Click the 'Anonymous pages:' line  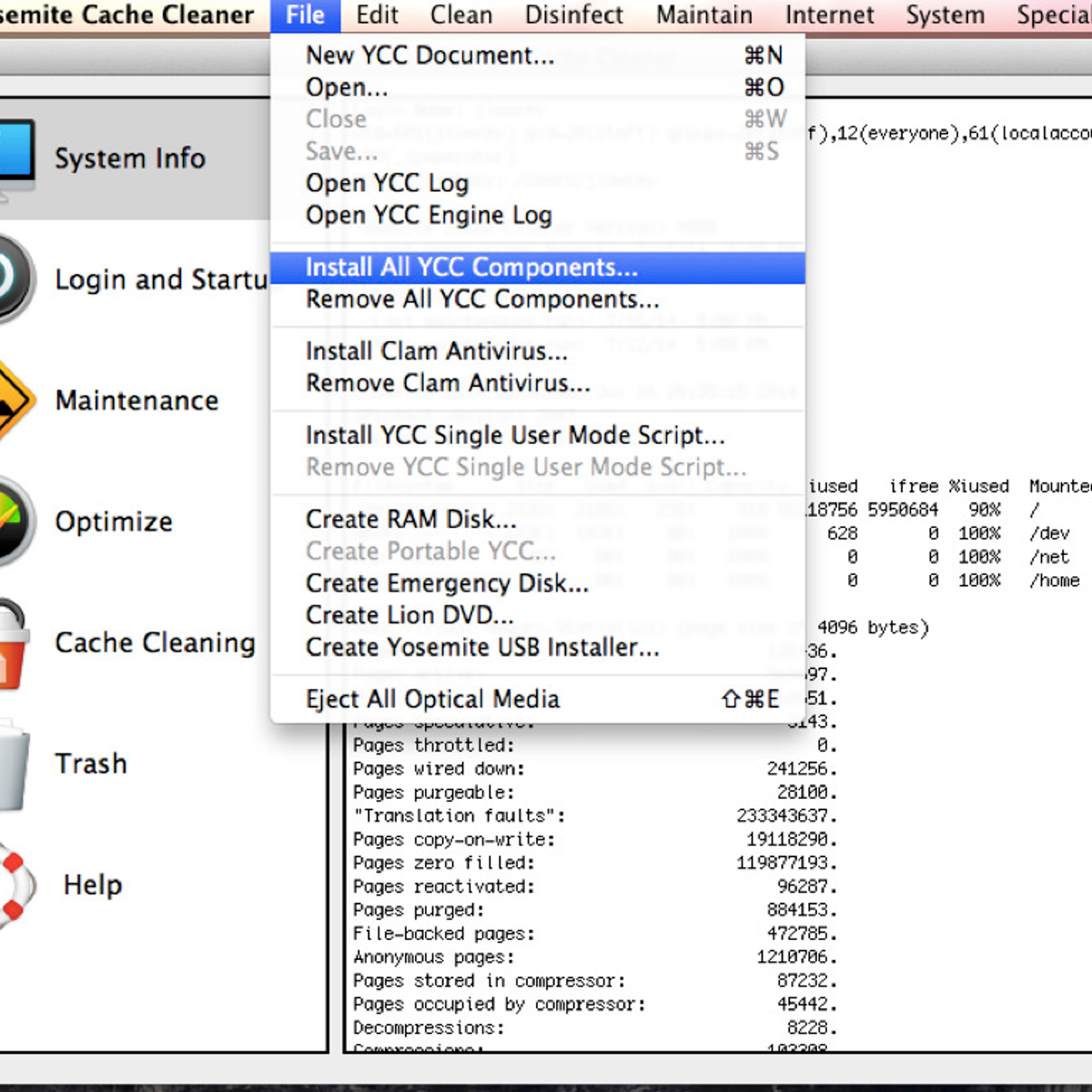click(595, 957)
